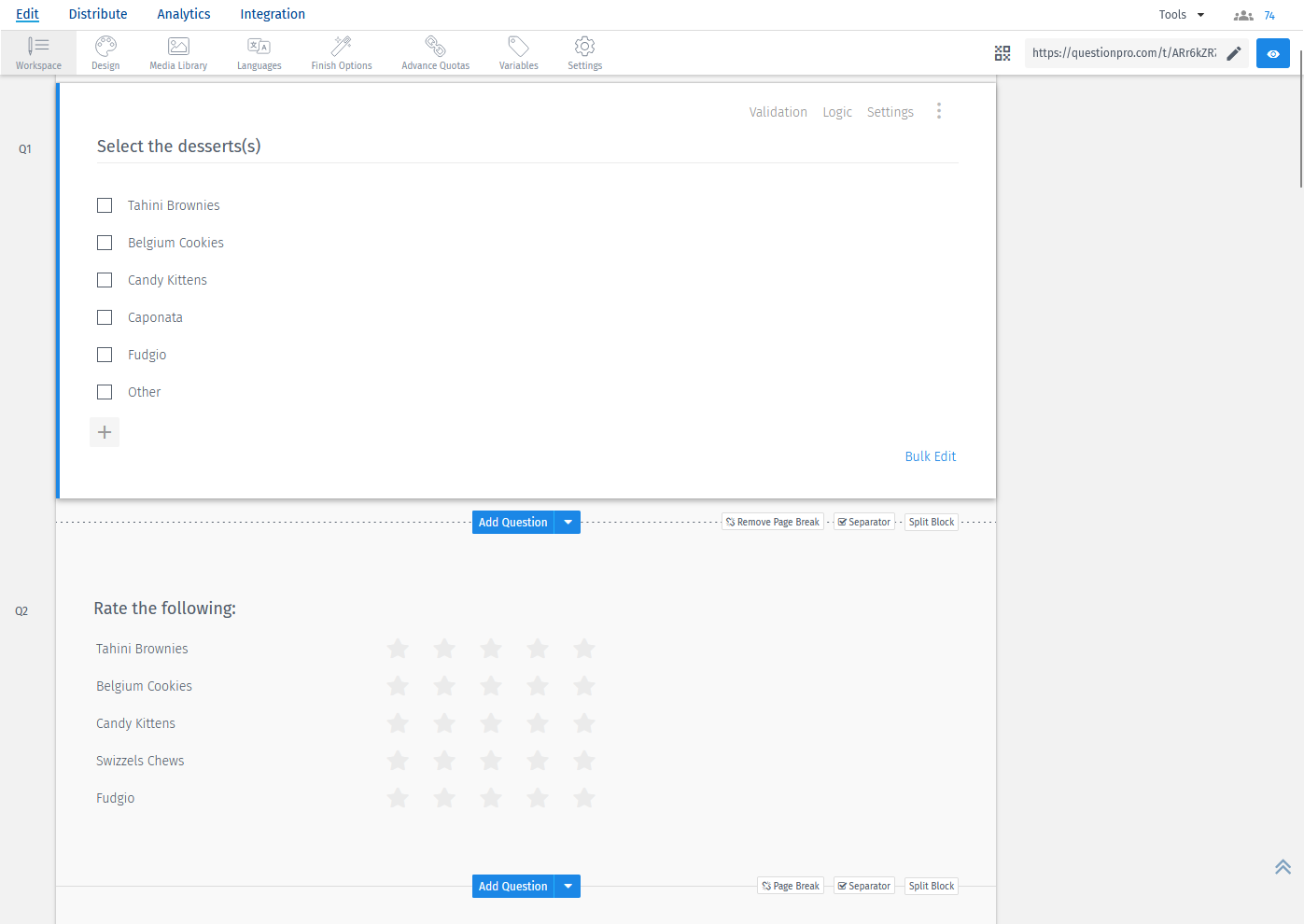
Task: Switch to the Distribute tab
Action: pos(97,14)
